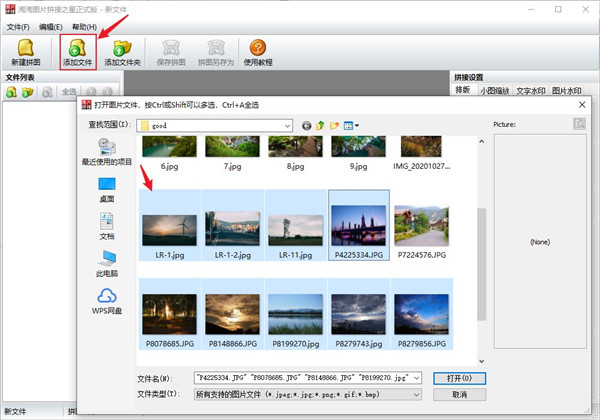Select 此电脑 in the places sidebar
Image resolution: width=600 pixels, height=420 pixels.
click(x=107, y=264)
